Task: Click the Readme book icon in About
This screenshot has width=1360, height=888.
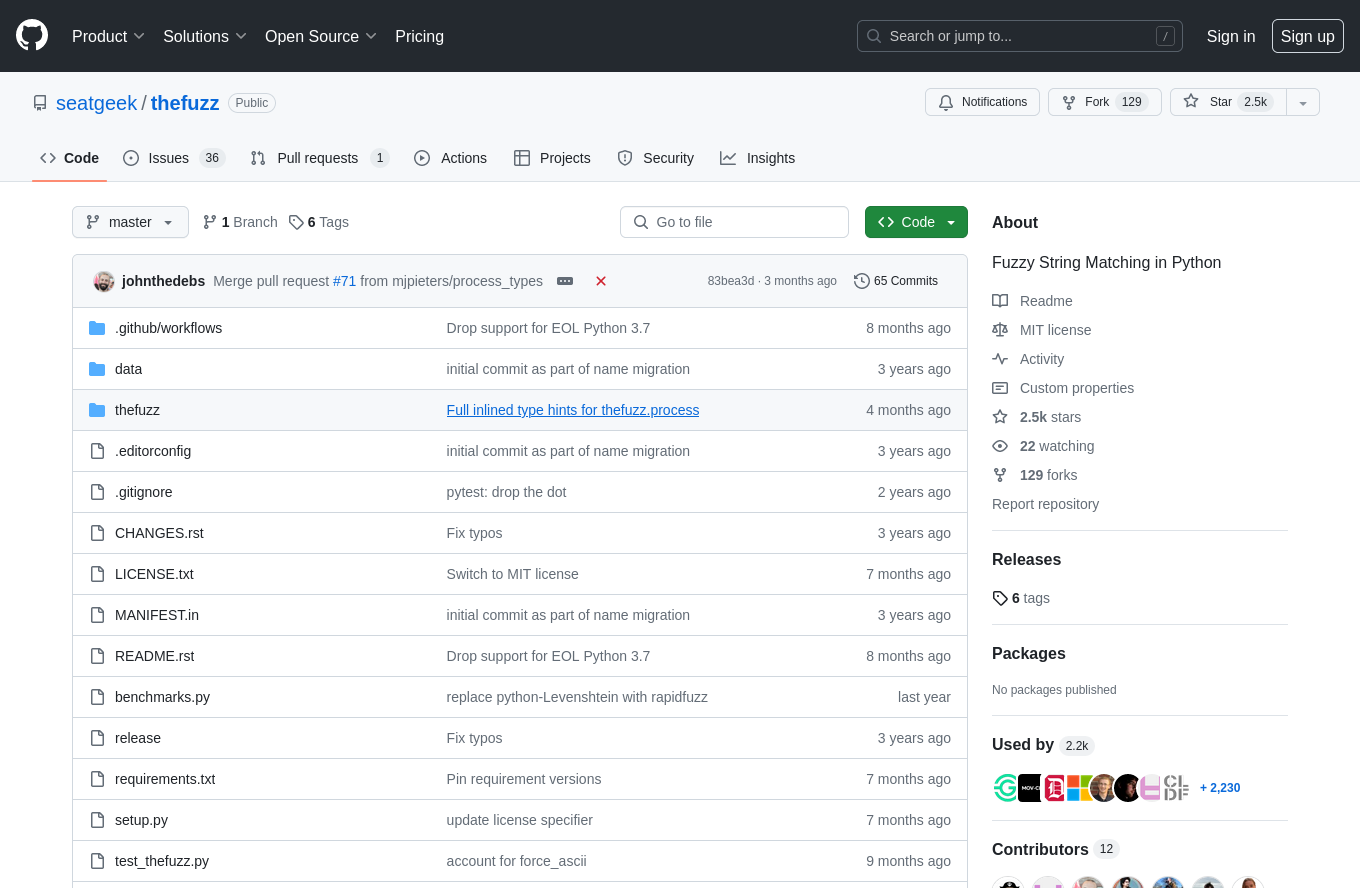Action: click(1000, 301)
